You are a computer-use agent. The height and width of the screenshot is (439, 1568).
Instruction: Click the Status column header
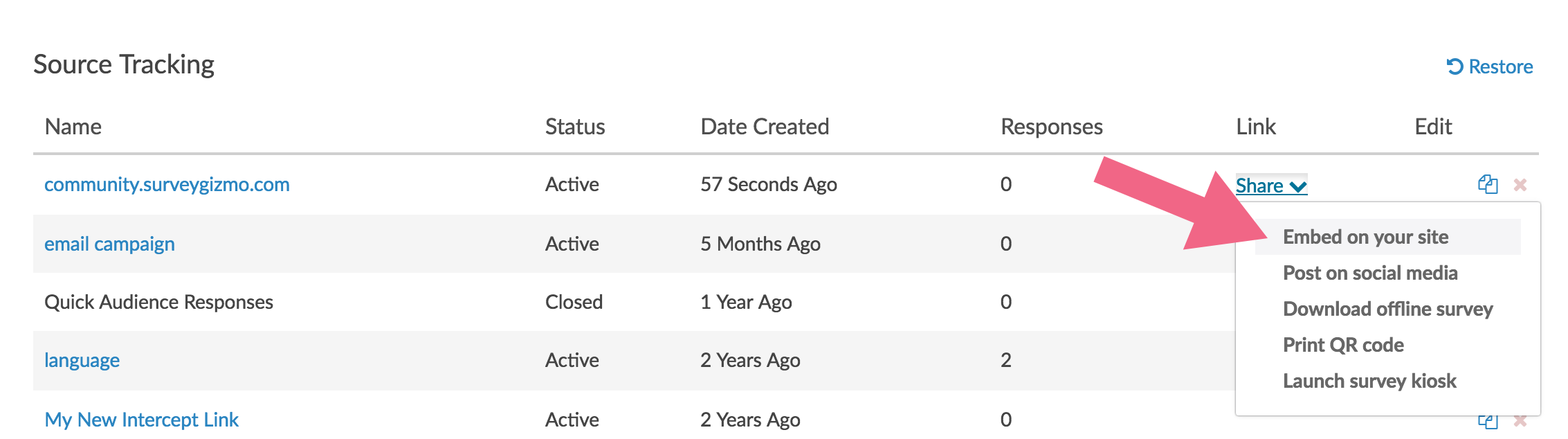click(574, 127)
